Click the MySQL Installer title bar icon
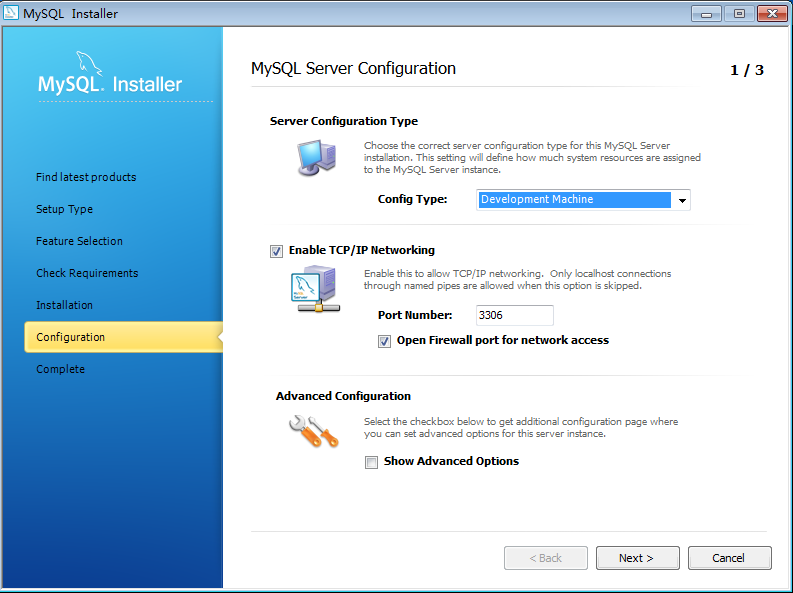Viewport: 793px width, 593px height. 11,13
